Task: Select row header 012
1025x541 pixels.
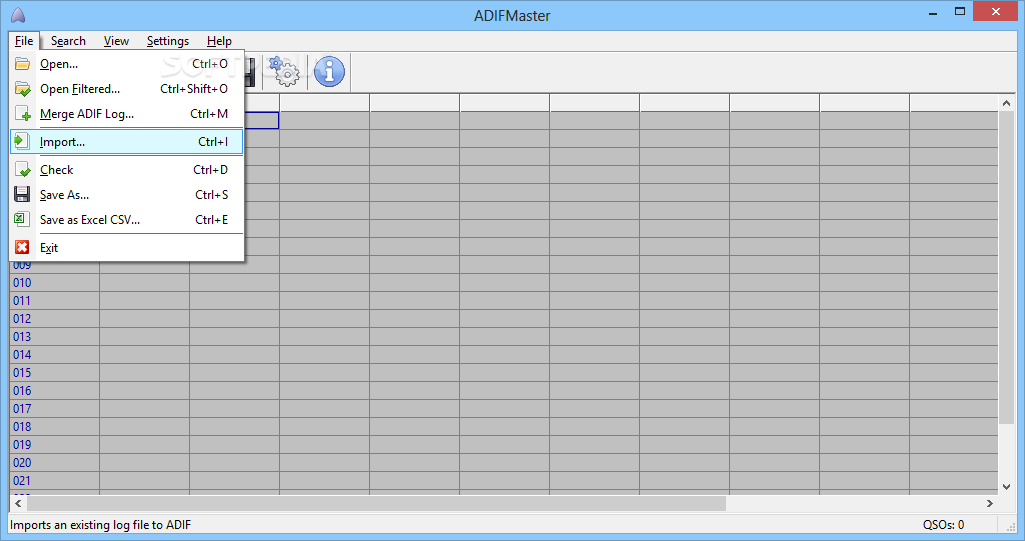Action: pyautogui.click(x=54, y=319)
